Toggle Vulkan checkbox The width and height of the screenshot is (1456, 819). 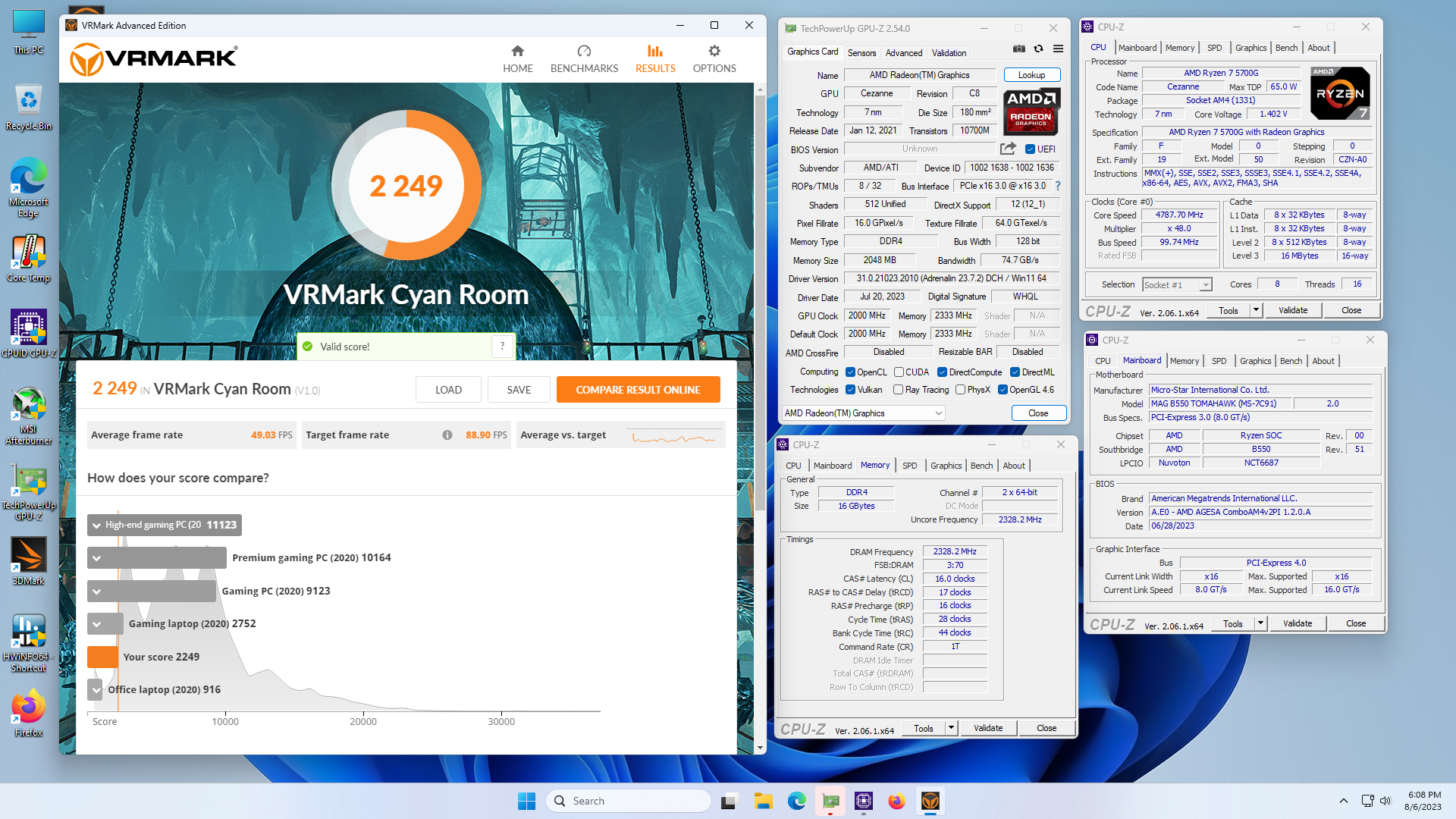(851, 390)
